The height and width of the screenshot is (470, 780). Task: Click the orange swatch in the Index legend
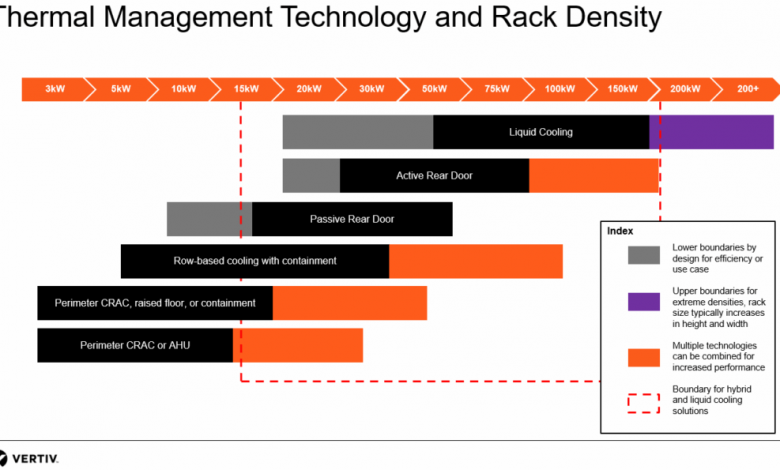click(644, 358)
